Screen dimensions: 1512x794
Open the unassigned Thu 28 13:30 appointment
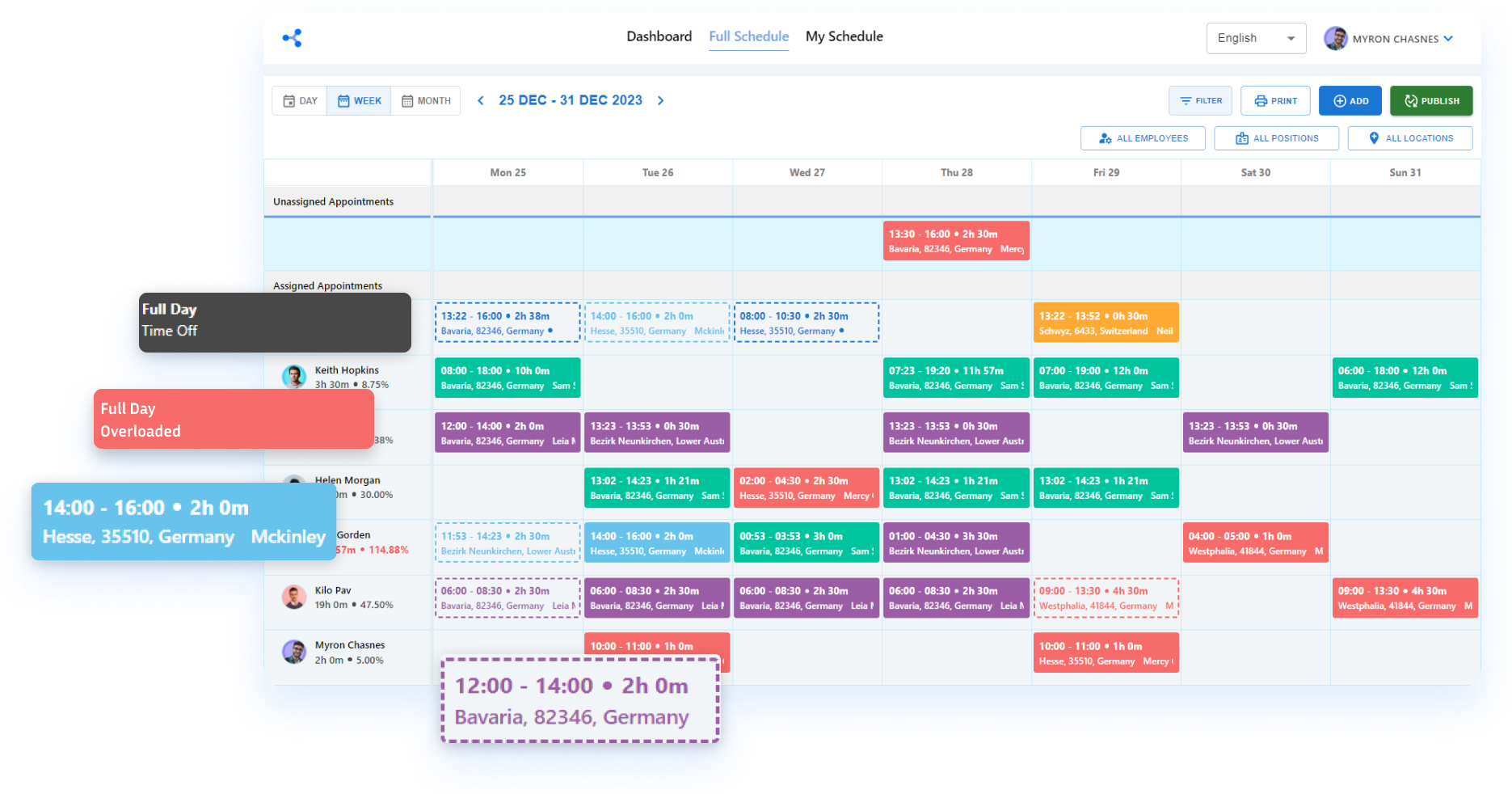point(956,241)
